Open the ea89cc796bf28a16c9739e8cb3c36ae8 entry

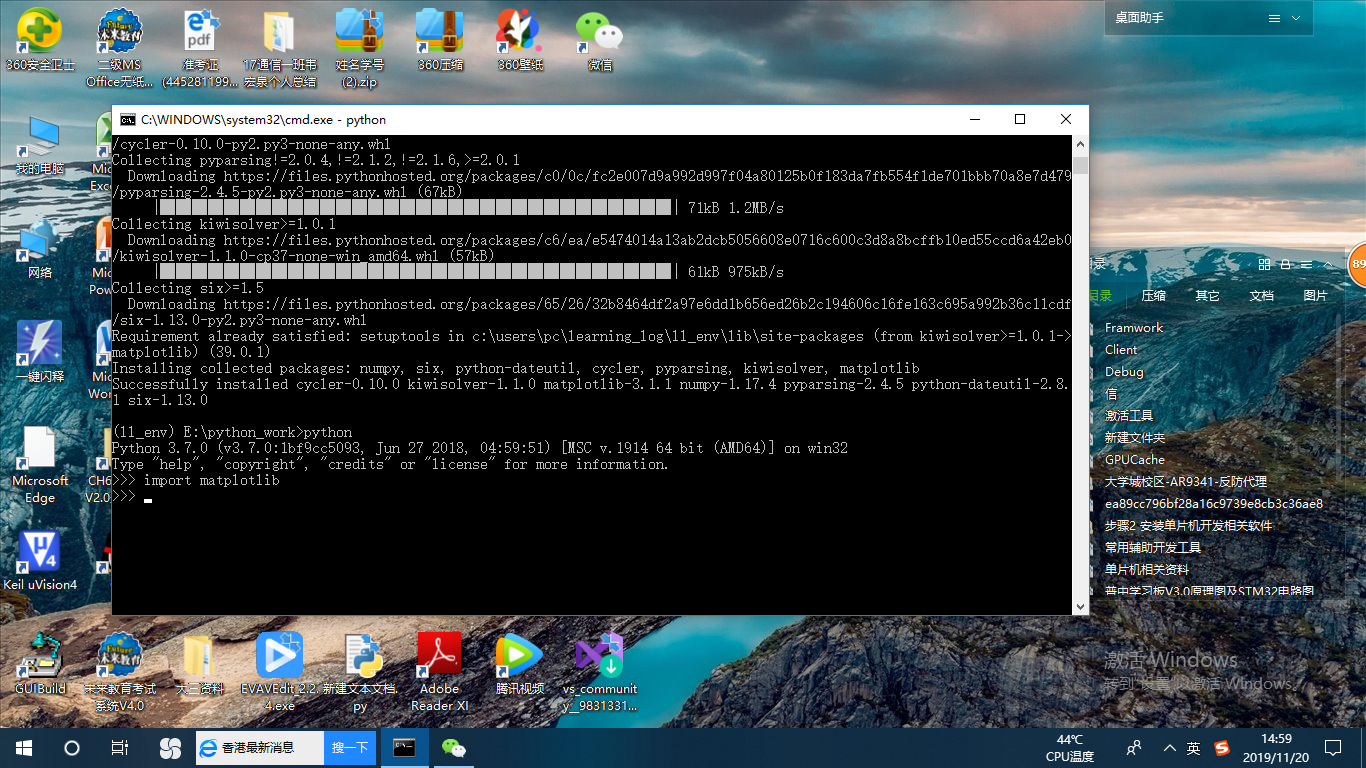click(x=1214, y=504)
